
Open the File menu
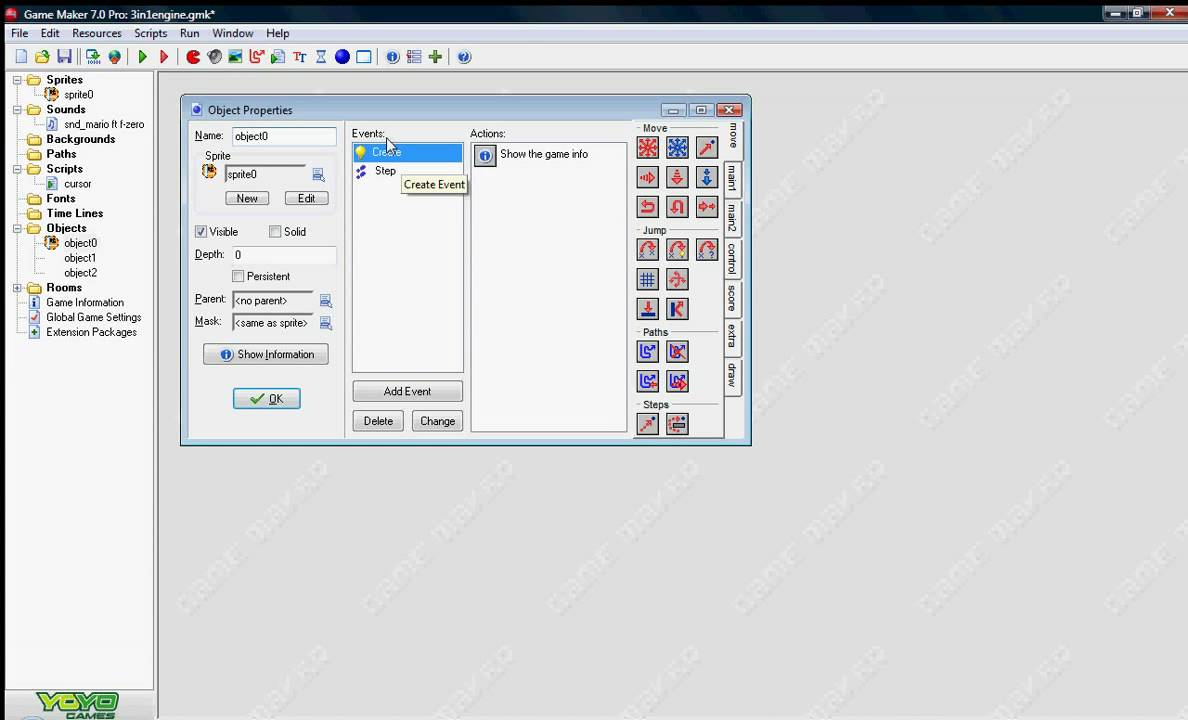tap(20, 33)
